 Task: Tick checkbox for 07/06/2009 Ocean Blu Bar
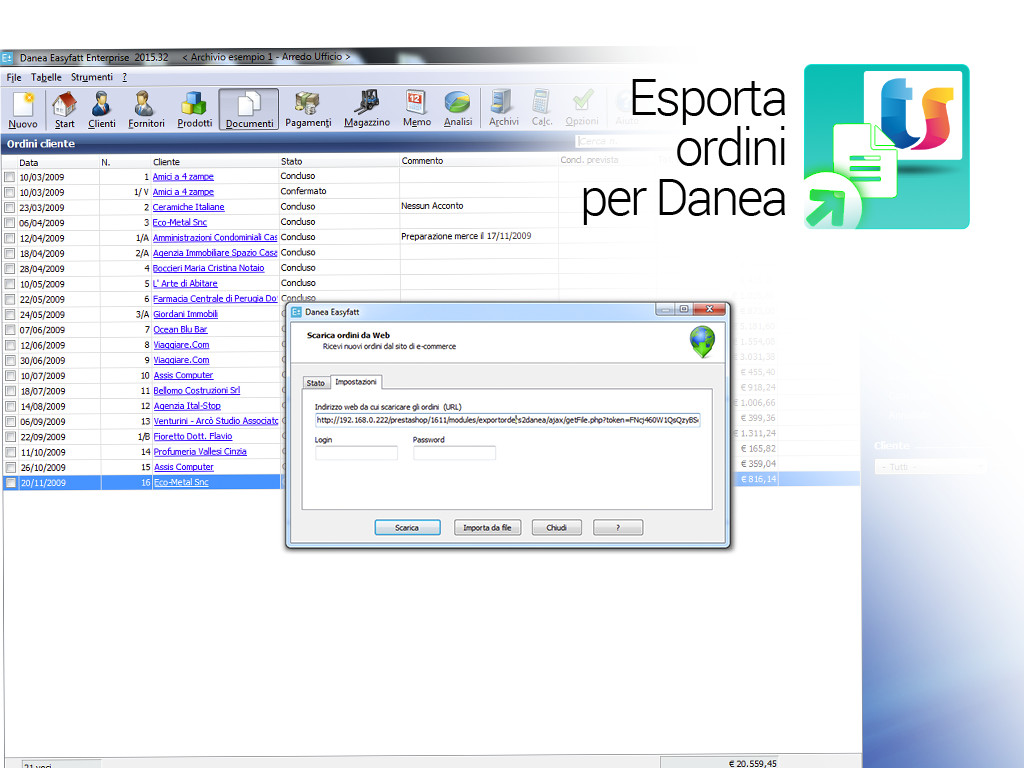pos(10,330)
